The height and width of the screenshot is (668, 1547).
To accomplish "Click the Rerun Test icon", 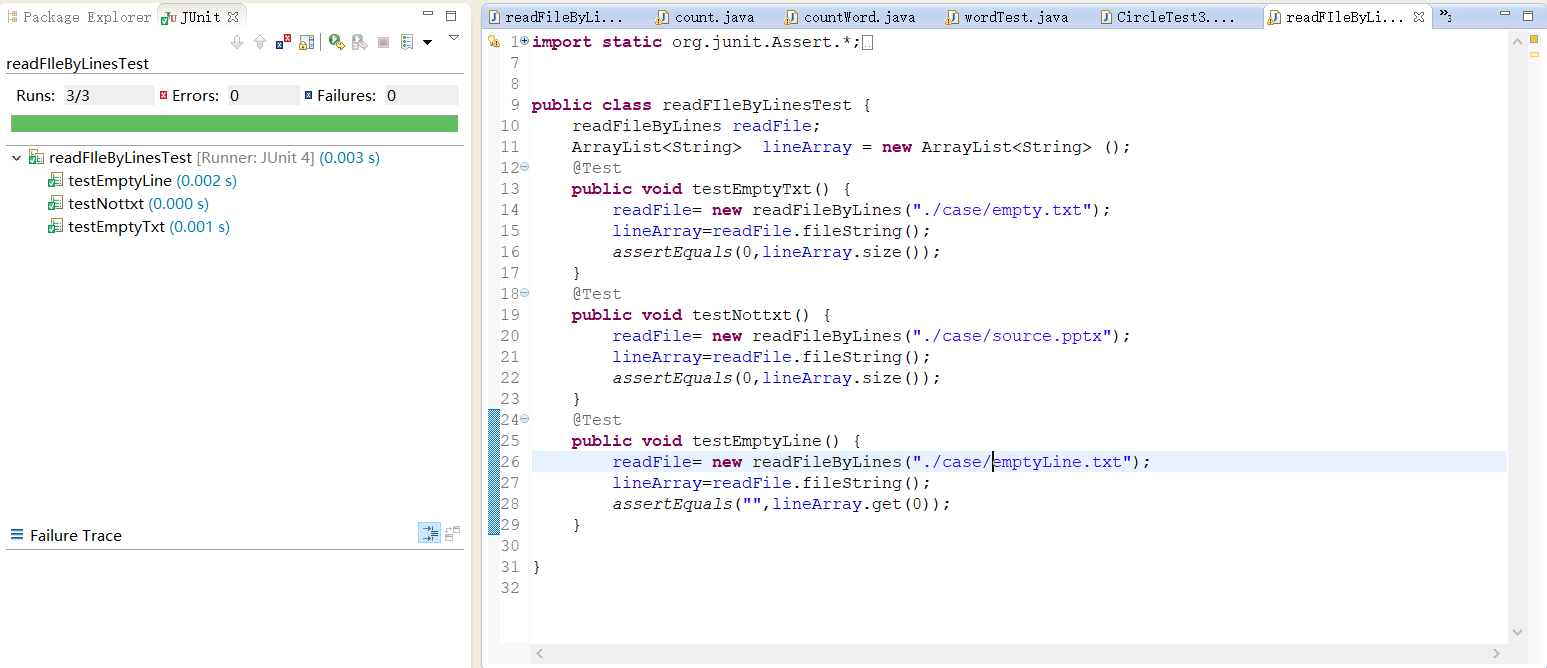I will [x=336, y=42].
